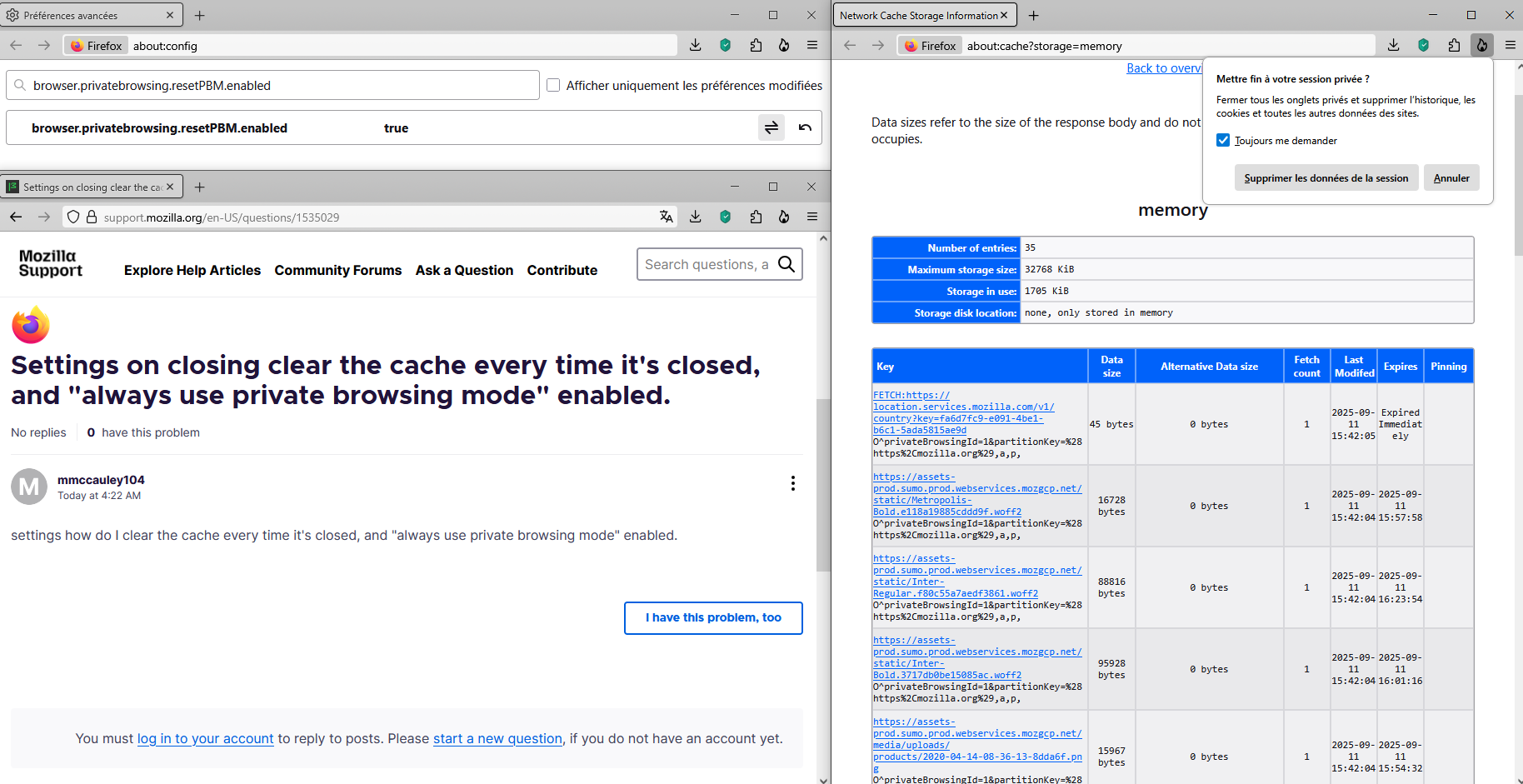Reset the resetPBM preference with undo arrow
The width and height of the screenshot is (1523, 784).
(x=805, y=127)
